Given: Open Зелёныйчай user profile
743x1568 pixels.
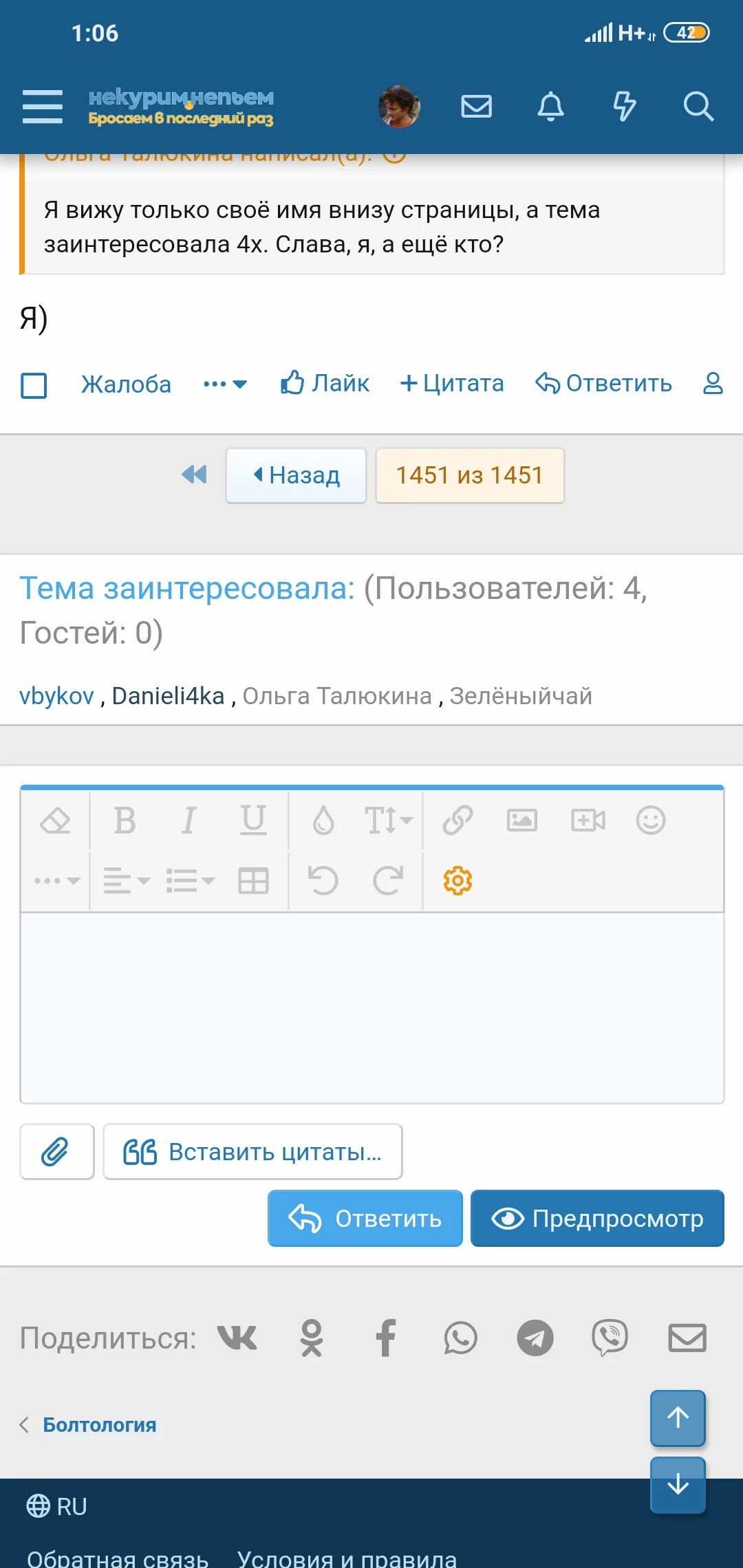Looking at the screenshot, I should click(x=521, y=696).
